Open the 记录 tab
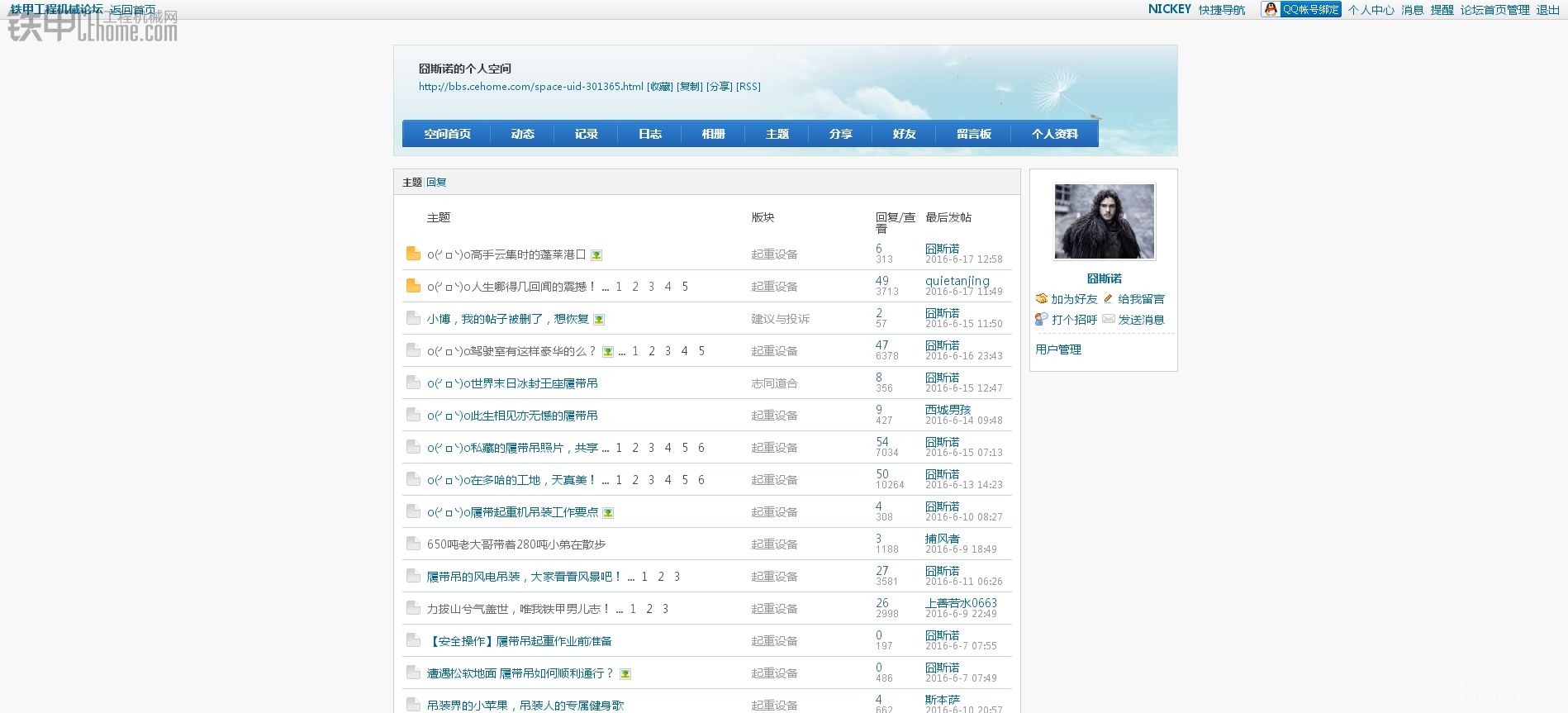The height and width of the screenshot is (713, 1568). pyautogui.click(x=586, y=134)
